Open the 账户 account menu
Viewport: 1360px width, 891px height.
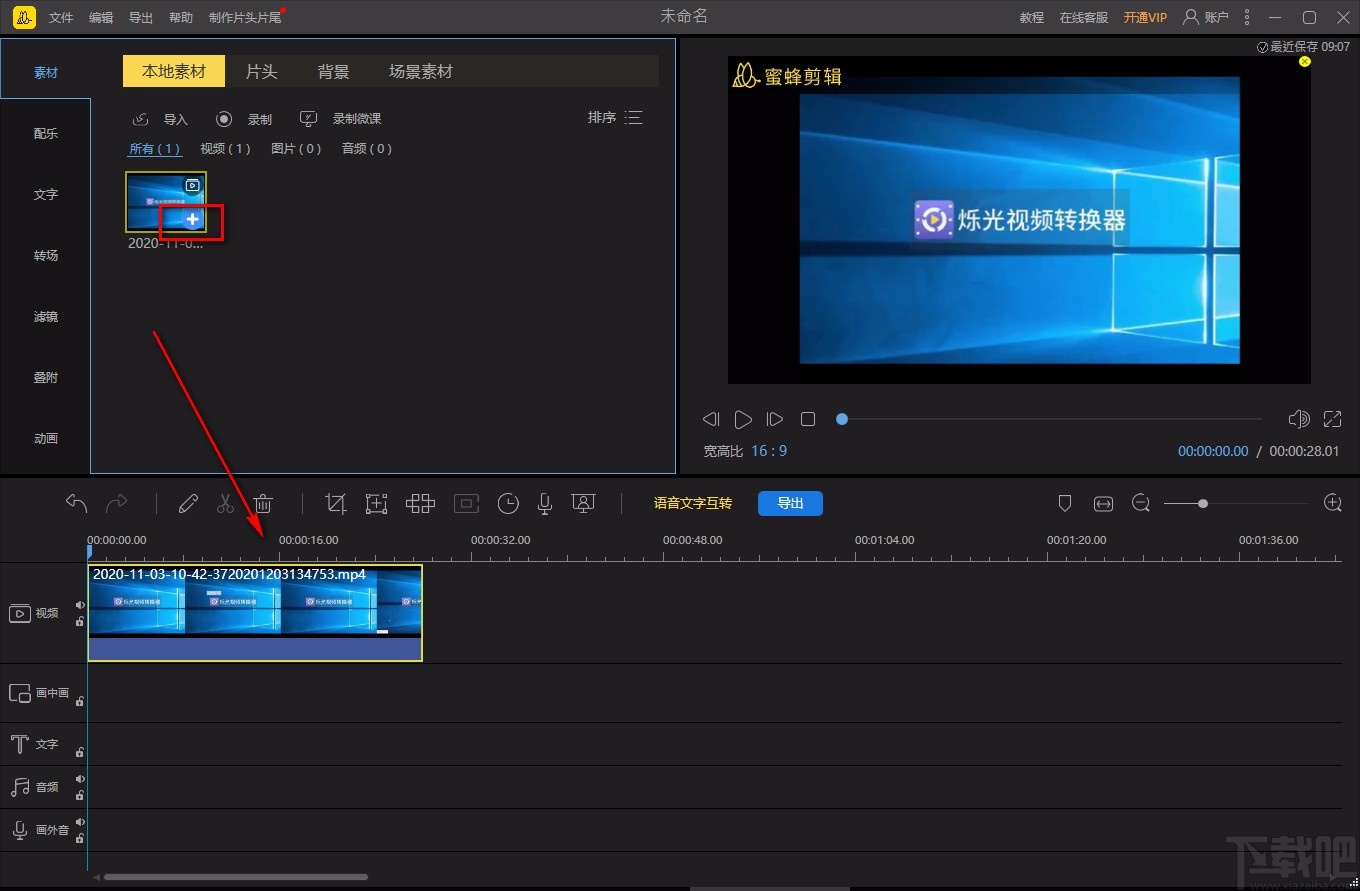pyautogui.click(x=1206, y=17)
